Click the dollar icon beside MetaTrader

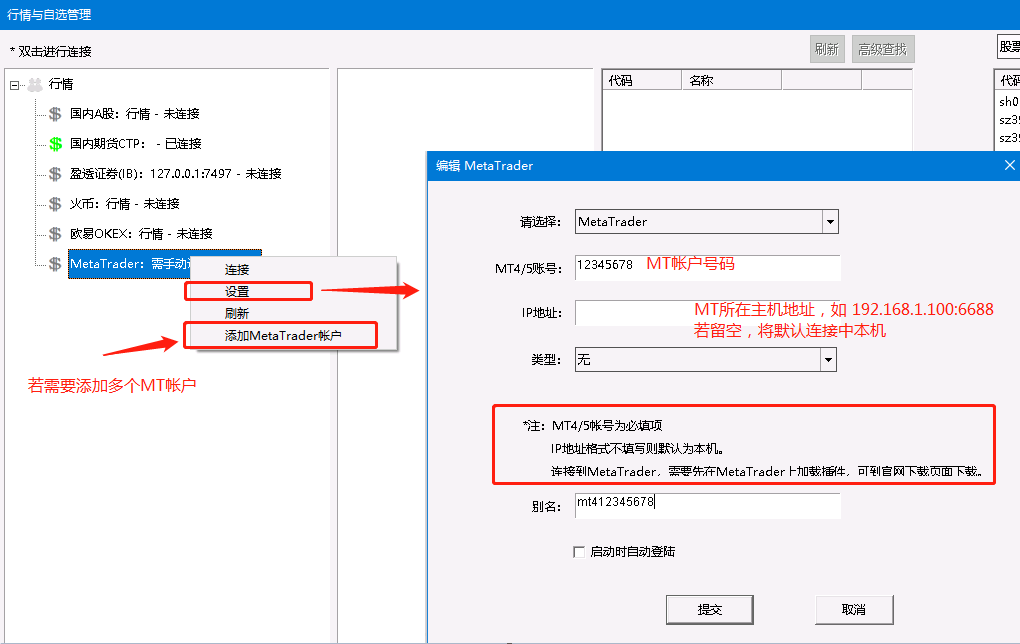[55, 264]
